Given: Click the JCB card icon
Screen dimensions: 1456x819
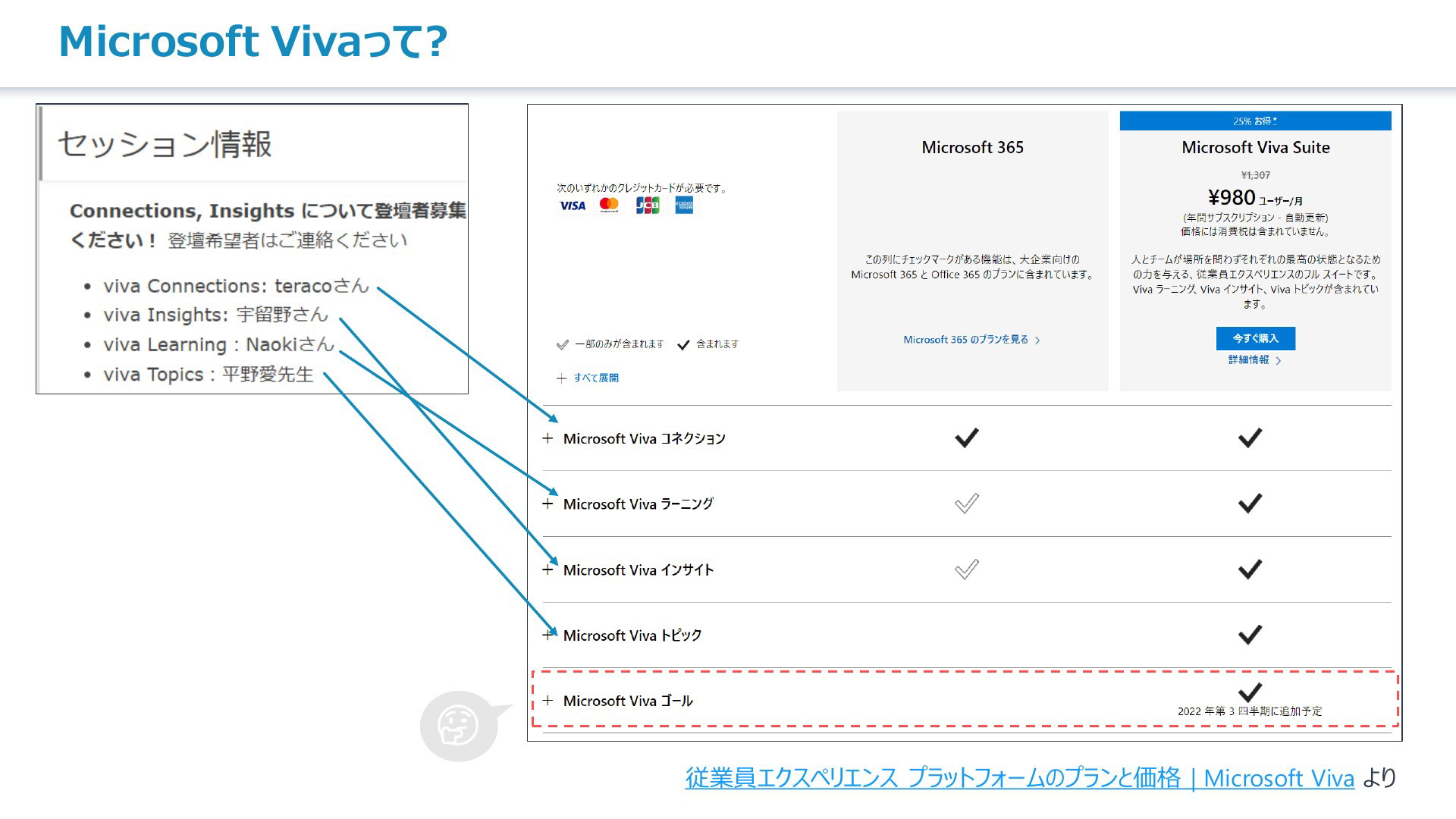Looking at the screenshot, I should pyautogui.click(x=648, y=206).
